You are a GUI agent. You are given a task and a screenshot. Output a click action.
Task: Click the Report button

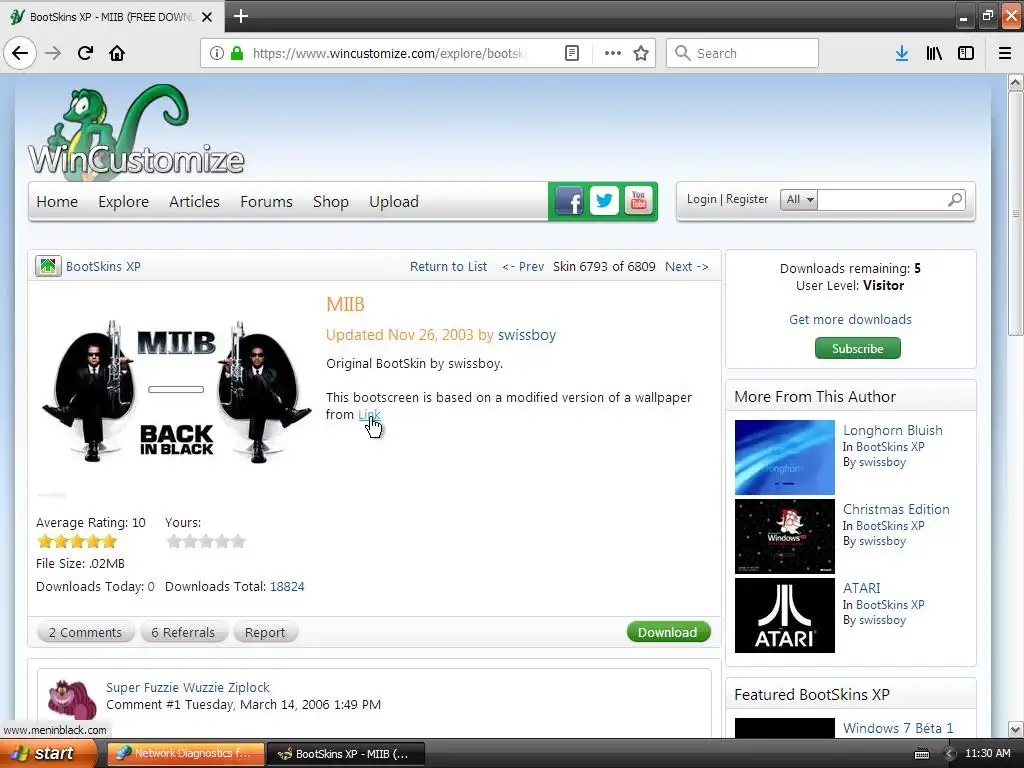pos(264,632)
